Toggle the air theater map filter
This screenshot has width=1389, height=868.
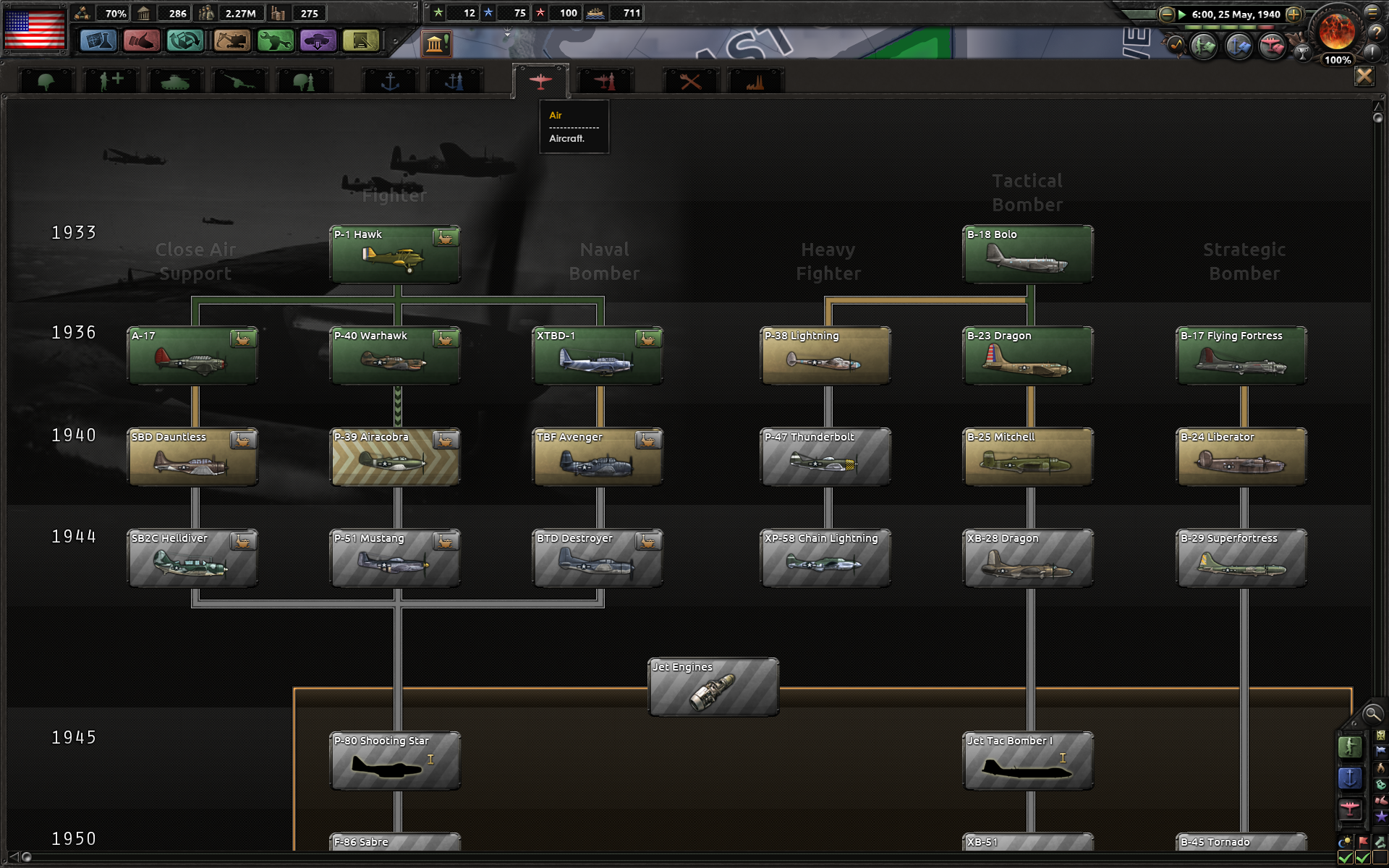pos(1351,805)
